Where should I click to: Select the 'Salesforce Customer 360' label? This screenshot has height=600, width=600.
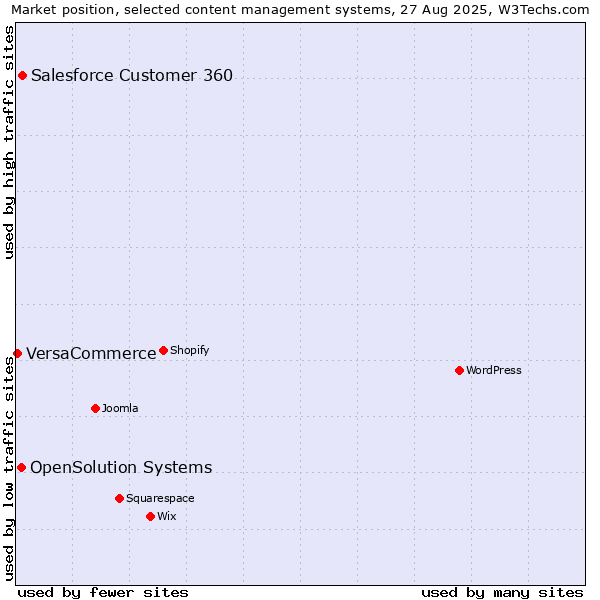132,75
